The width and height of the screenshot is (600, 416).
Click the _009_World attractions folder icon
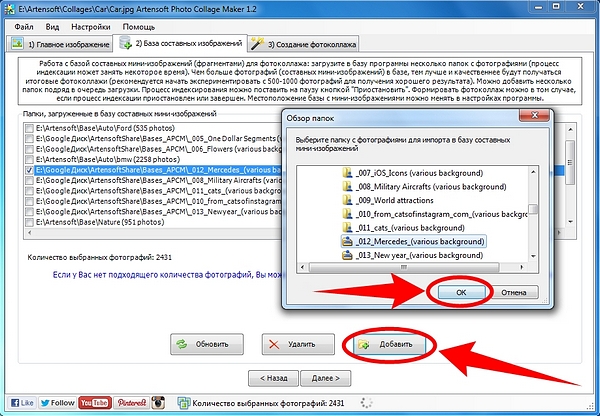coord(347,201)
